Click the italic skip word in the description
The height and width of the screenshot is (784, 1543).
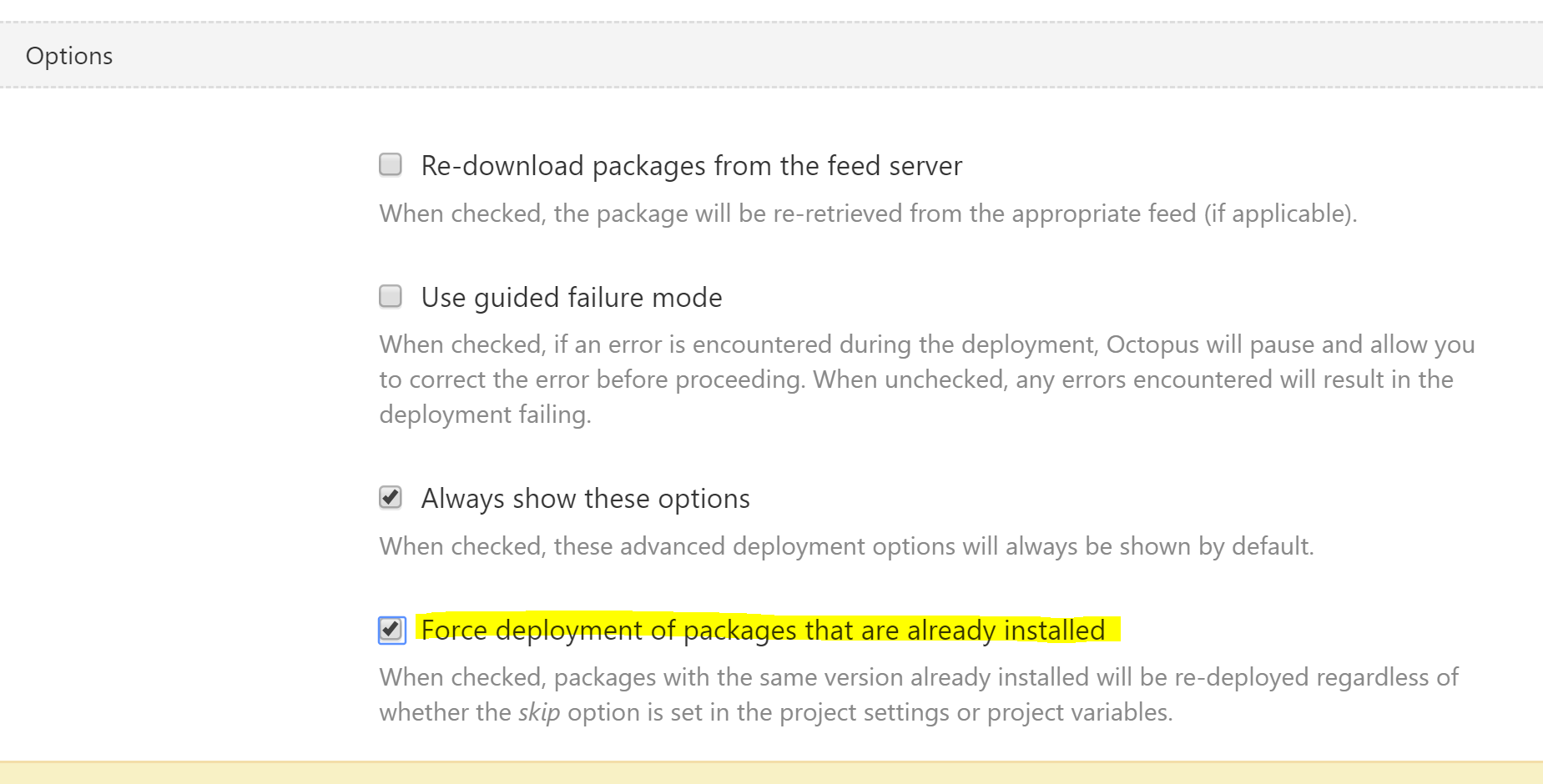[x=540, y=712]
